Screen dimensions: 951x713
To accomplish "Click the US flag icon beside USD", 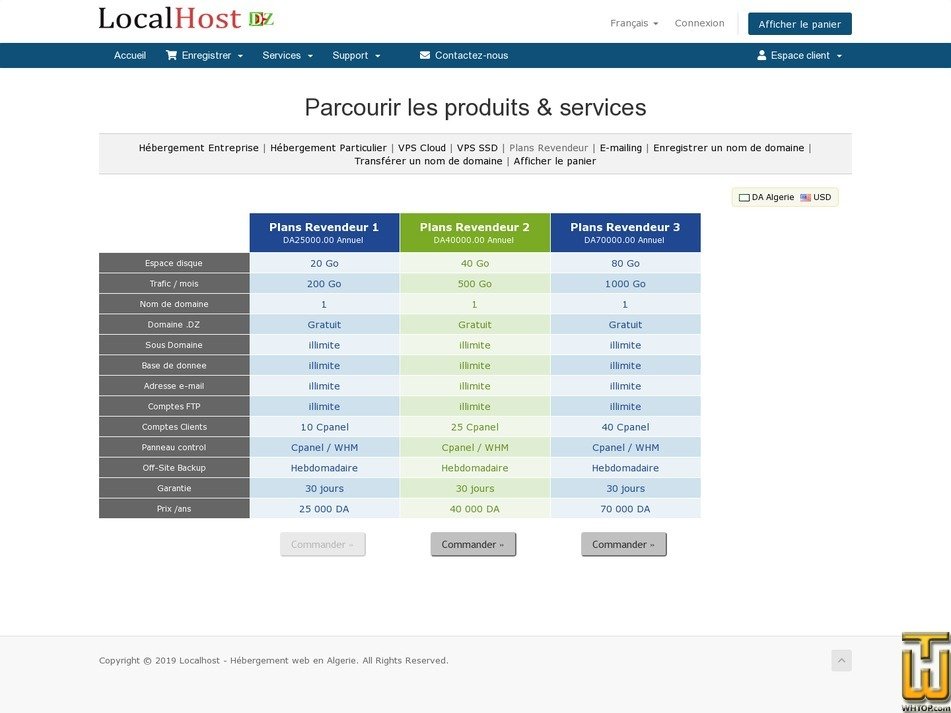I will tap(804, 197).
